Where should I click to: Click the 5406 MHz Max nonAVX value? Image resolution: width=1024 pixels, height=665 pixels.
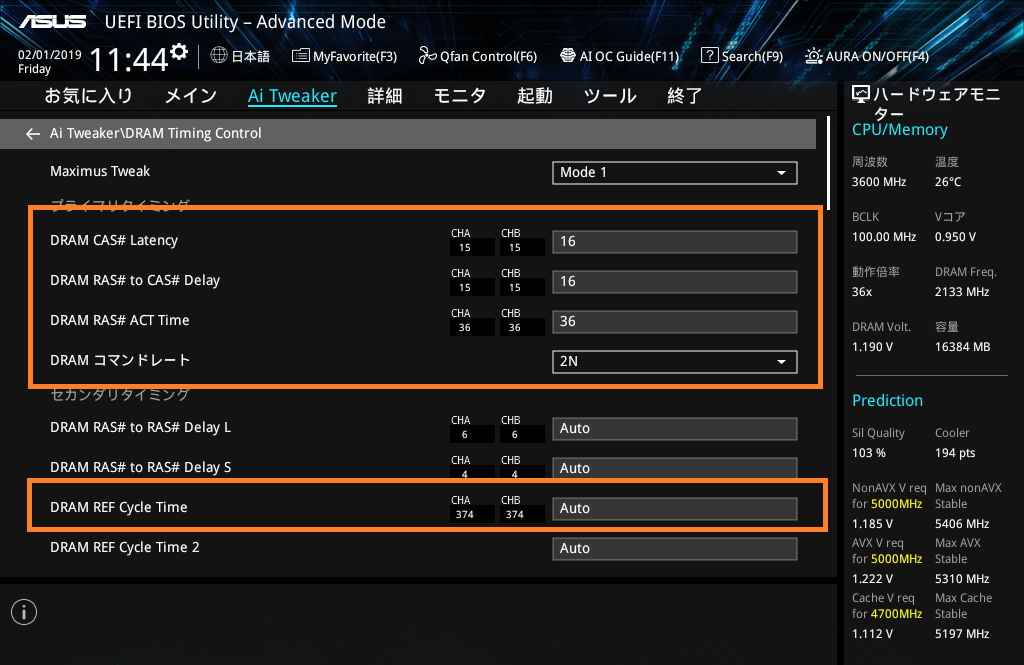tap(961, 524)
